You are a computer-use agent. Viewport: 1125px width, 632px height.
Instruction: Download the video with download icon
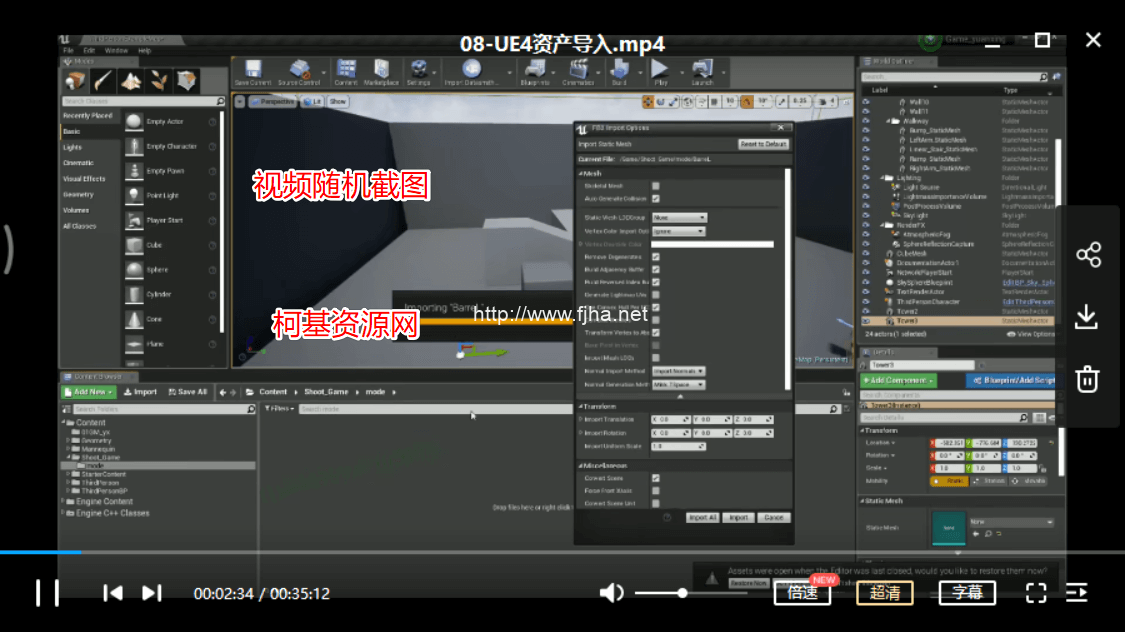pos(1087,316)
